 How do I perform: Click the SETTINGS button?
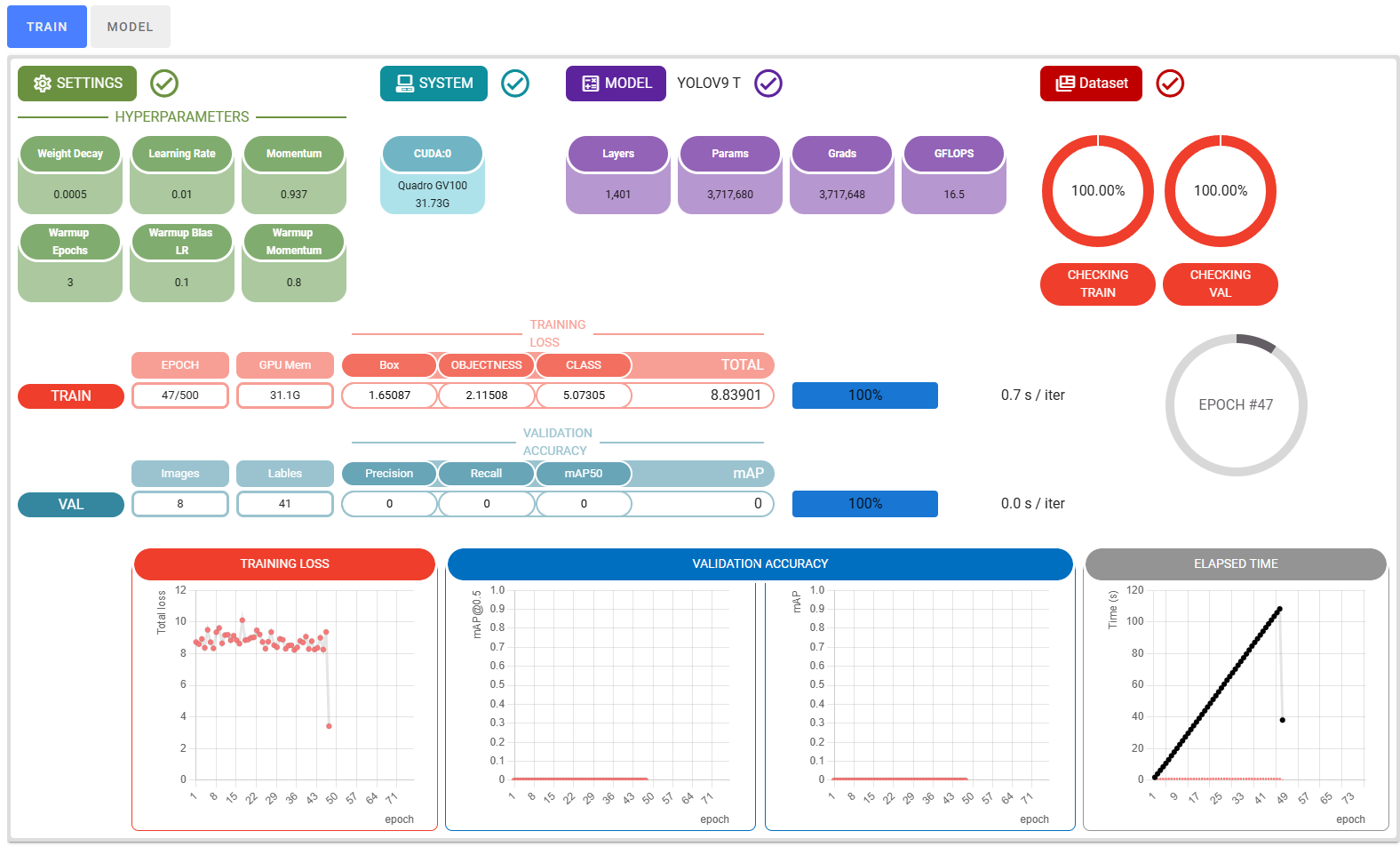tap(77, 84)
